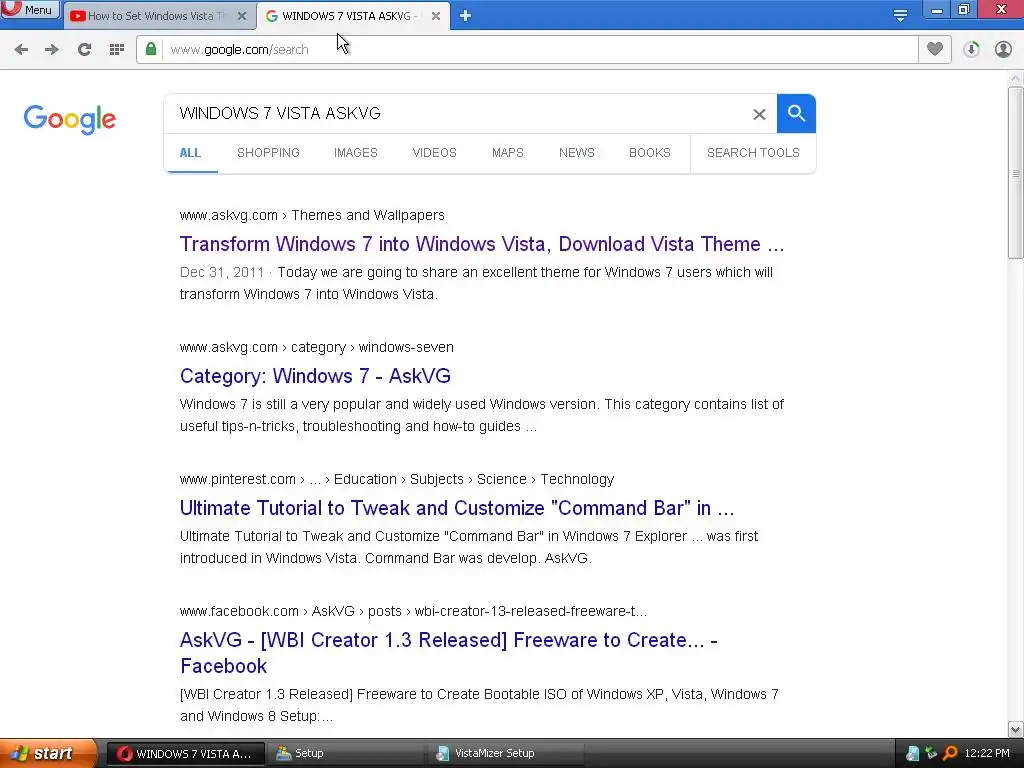
Task: Switch to VIDEOS results
Action: click(434, 153)
